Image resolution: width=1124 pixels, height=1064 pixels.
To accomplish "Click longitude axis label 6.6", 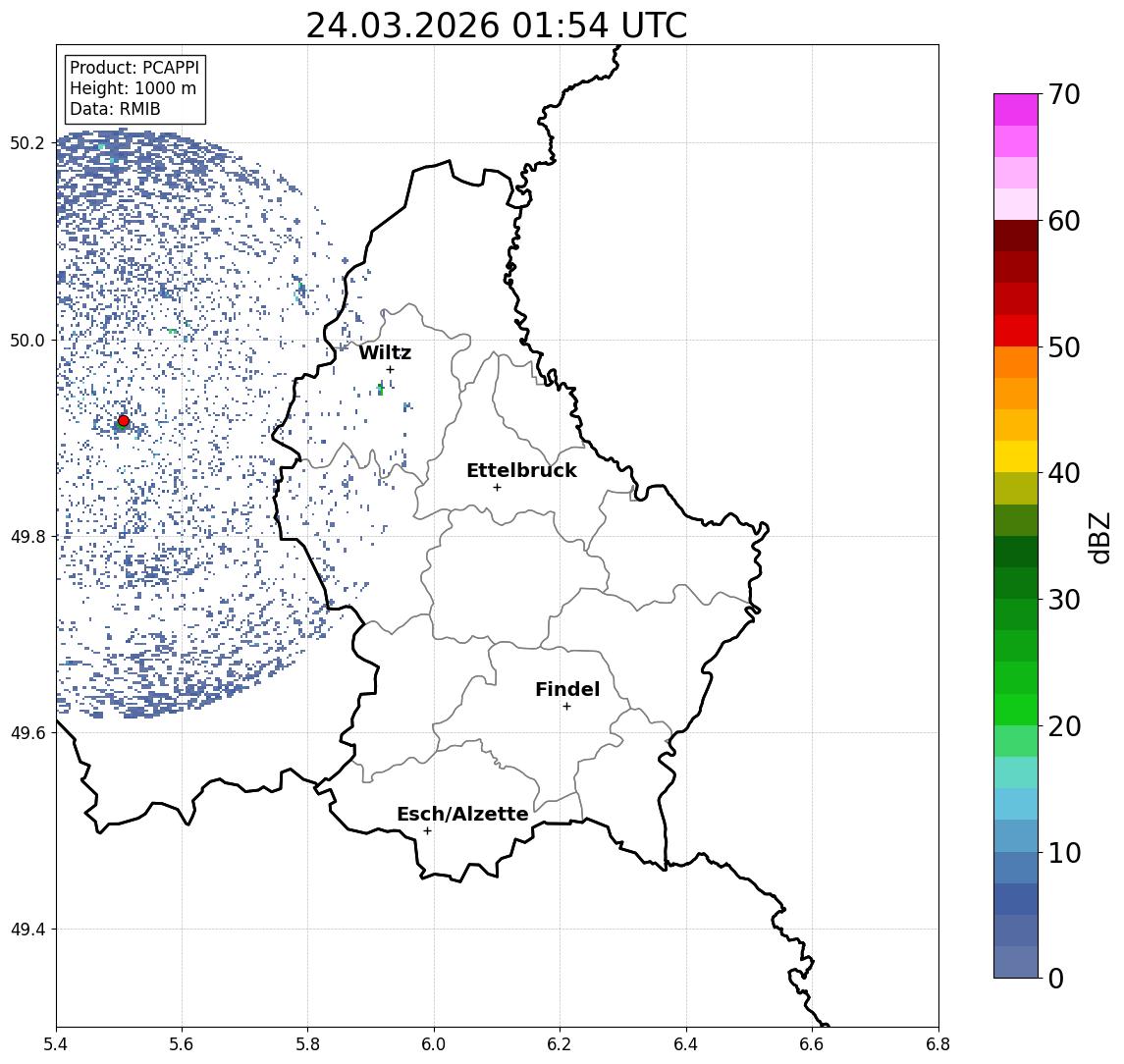I will tap(812, 1044).
